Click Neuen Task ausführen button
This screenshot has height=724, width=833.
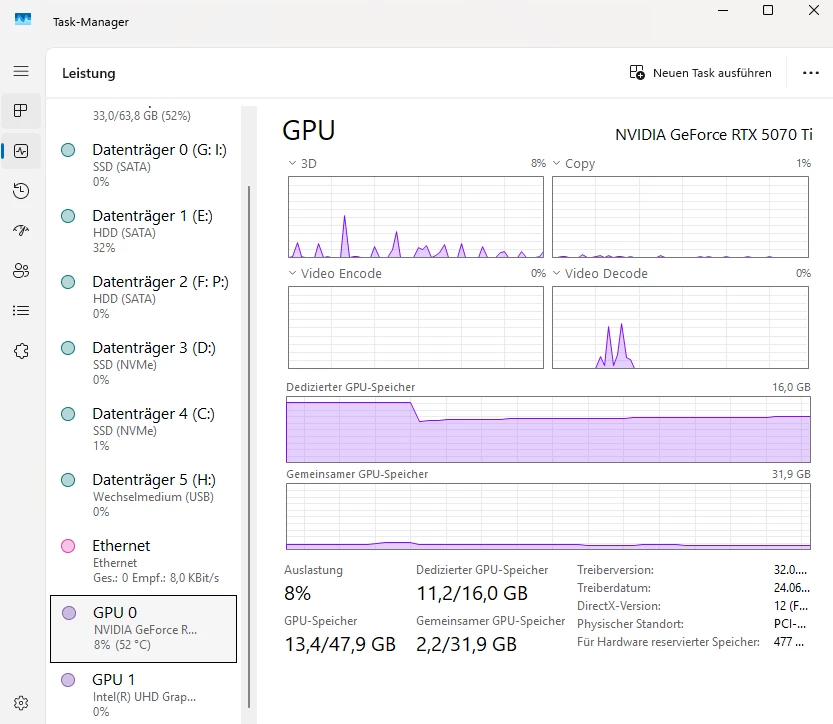pos(700,73)
